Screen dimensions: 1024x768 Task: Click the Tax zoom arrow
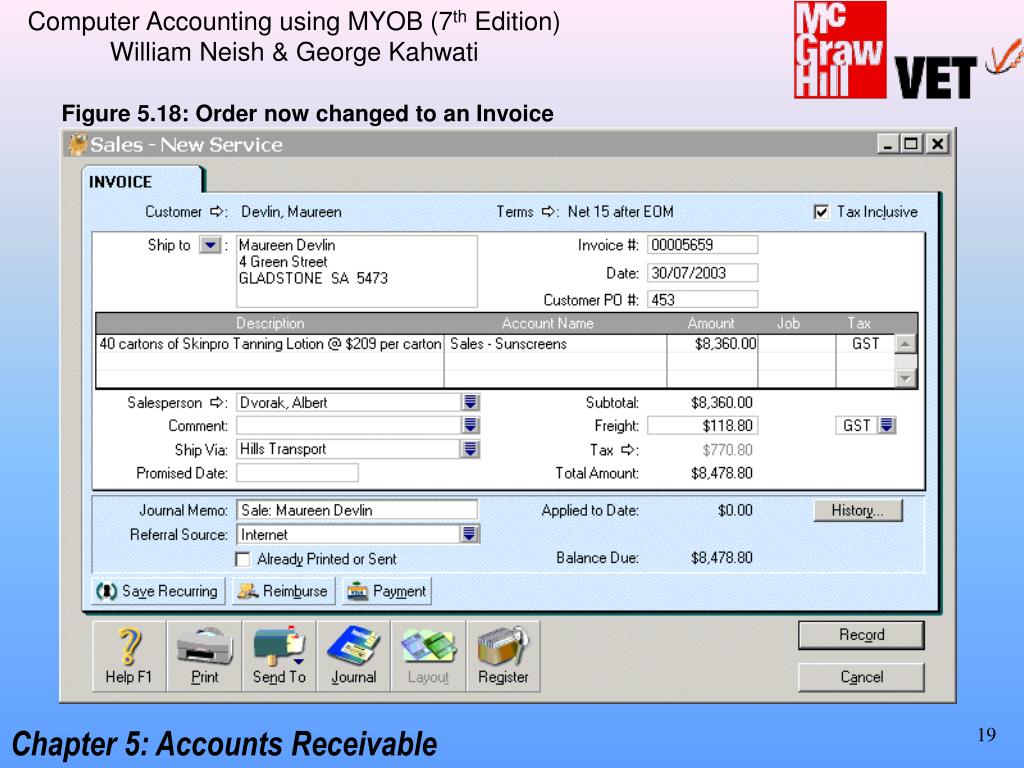pyautogui.click(x=629, y=450)
